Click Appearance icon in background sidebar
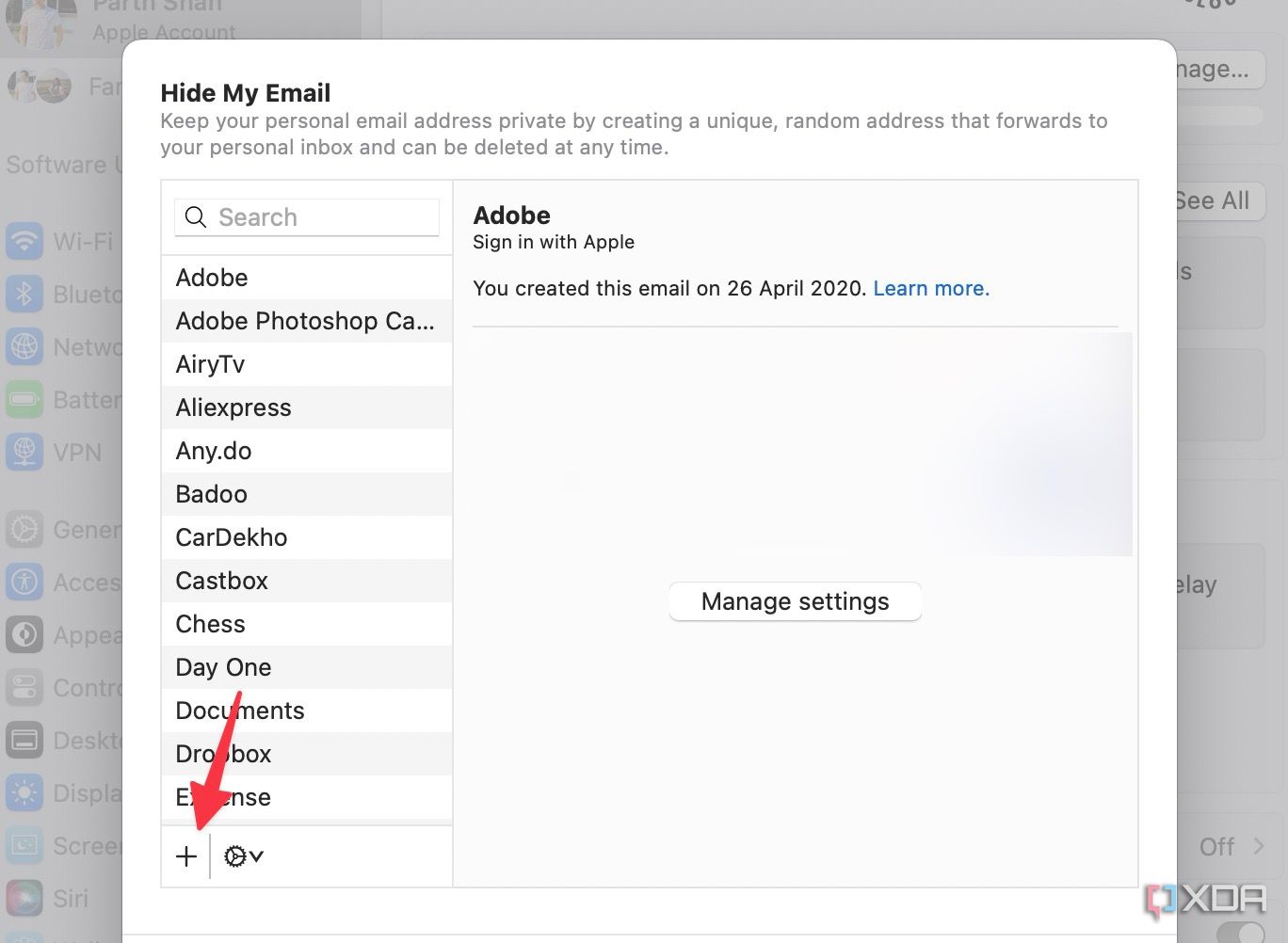This screenshot has height=943, width=1288. coord(24,635)
